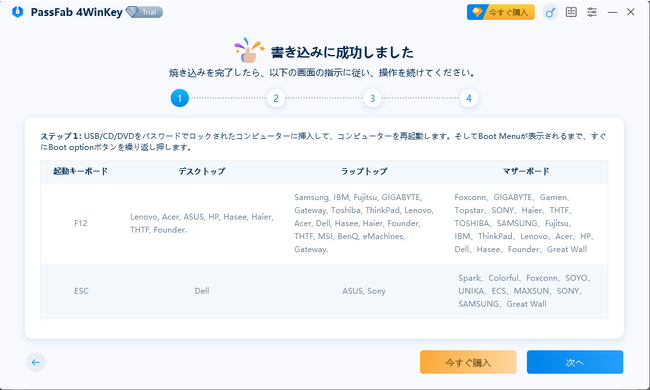The width and height of the screenshot is (650, 390).
Task: Go to step 2 circle
Action: [276, 98]
